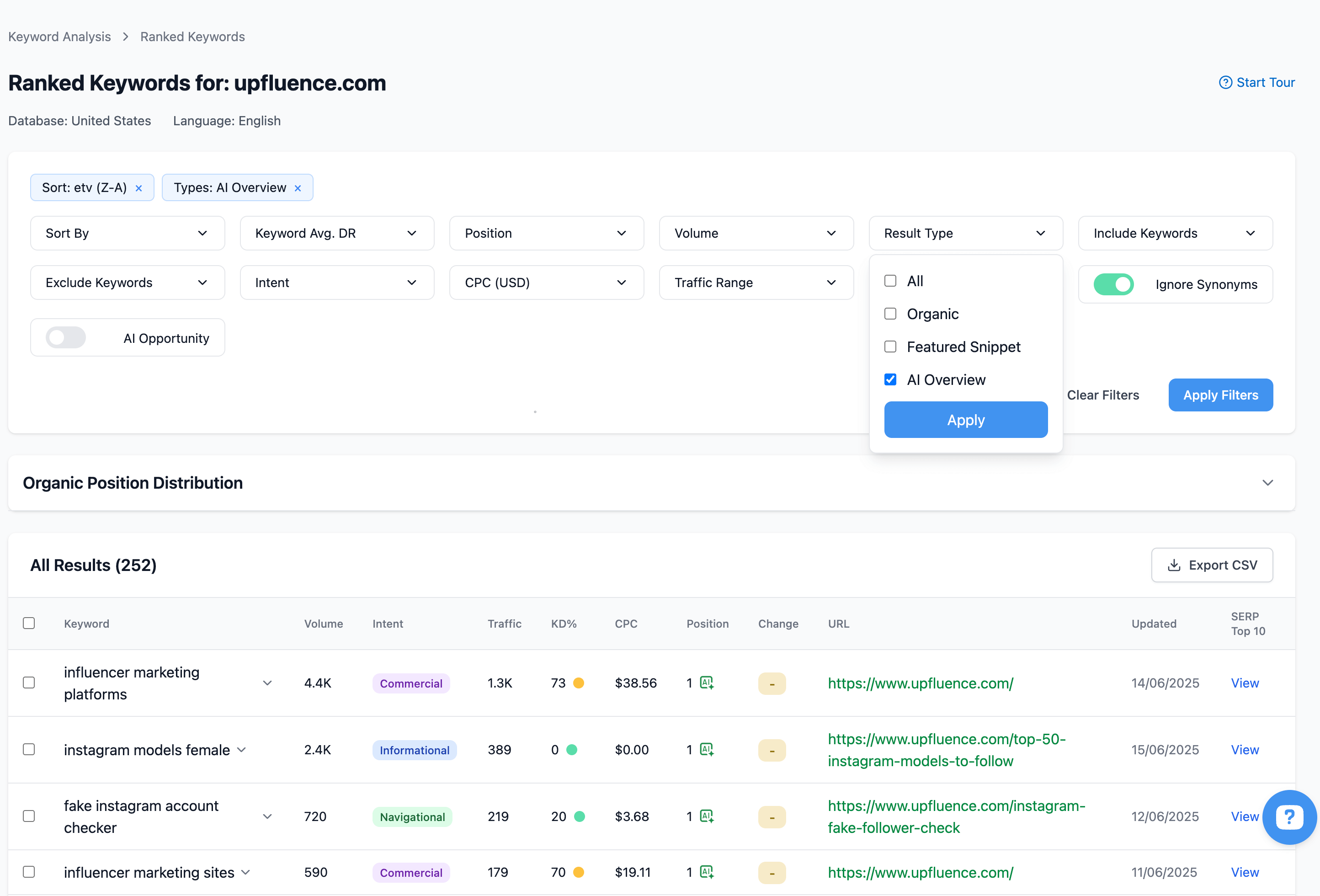Open the Volume filter dropdown

pos(756,233)
